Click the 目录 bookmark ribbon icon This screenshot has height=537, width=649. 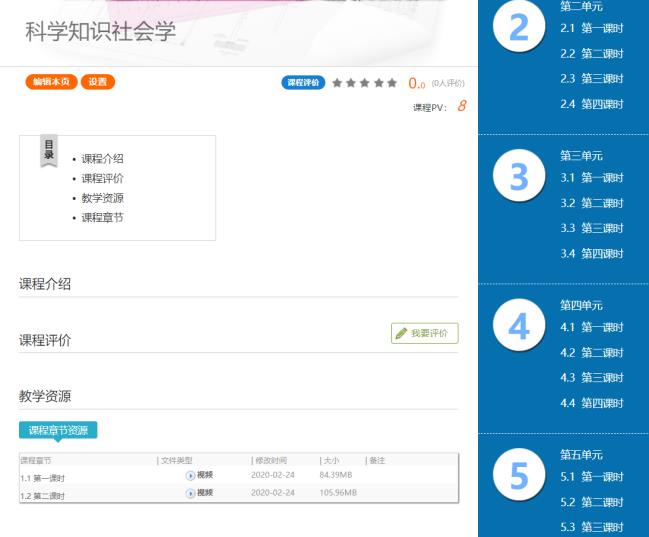[48, 150]
